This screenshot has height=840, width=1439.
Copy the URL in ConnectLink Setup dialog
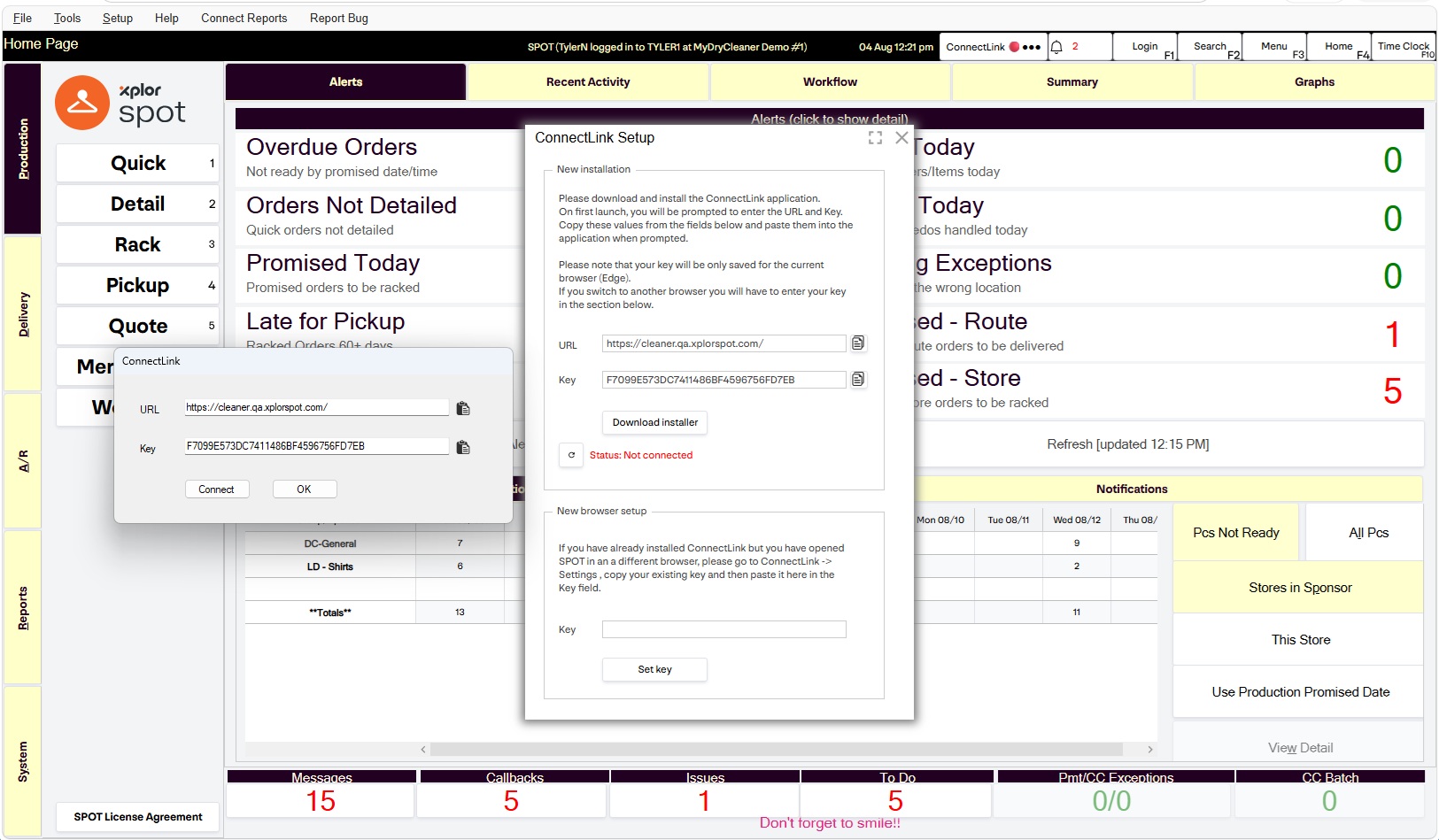pyautogui.click(x=857, y=343)
